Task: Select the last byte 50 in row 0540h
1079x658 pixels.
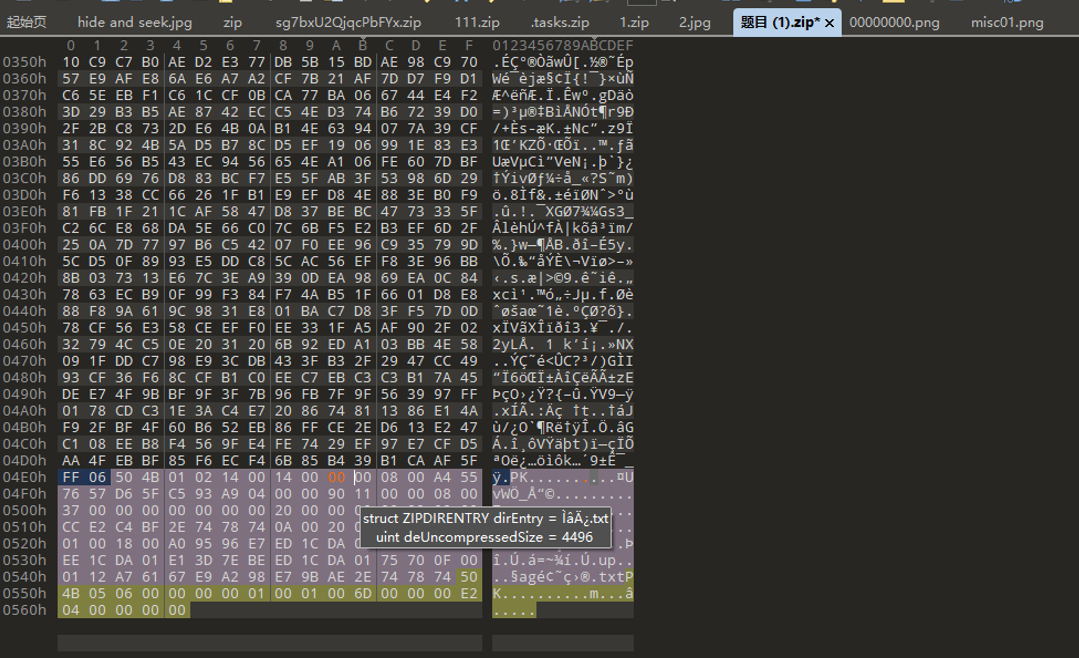Action: point(469,577)
